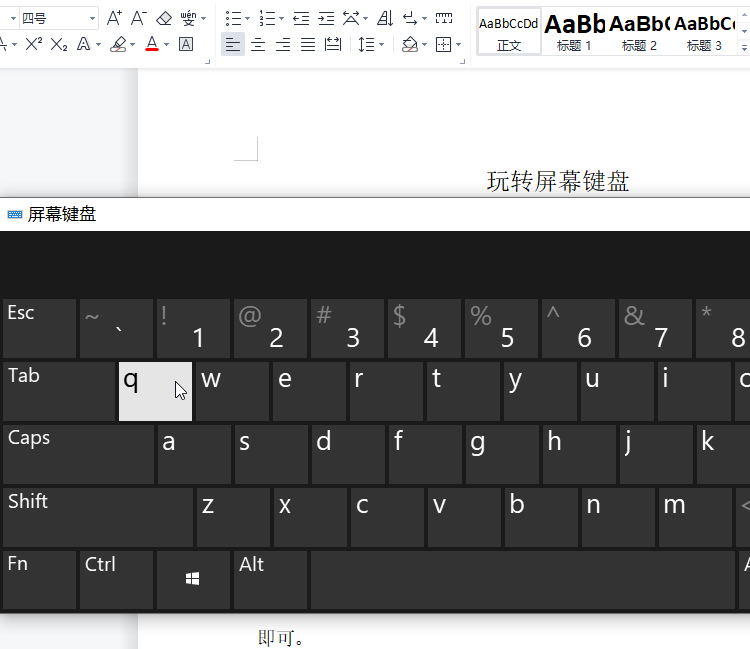This screenshot has height=649, width=750.
Task: Apply character border boxed A icon
Action: click(x=186, y=44)
